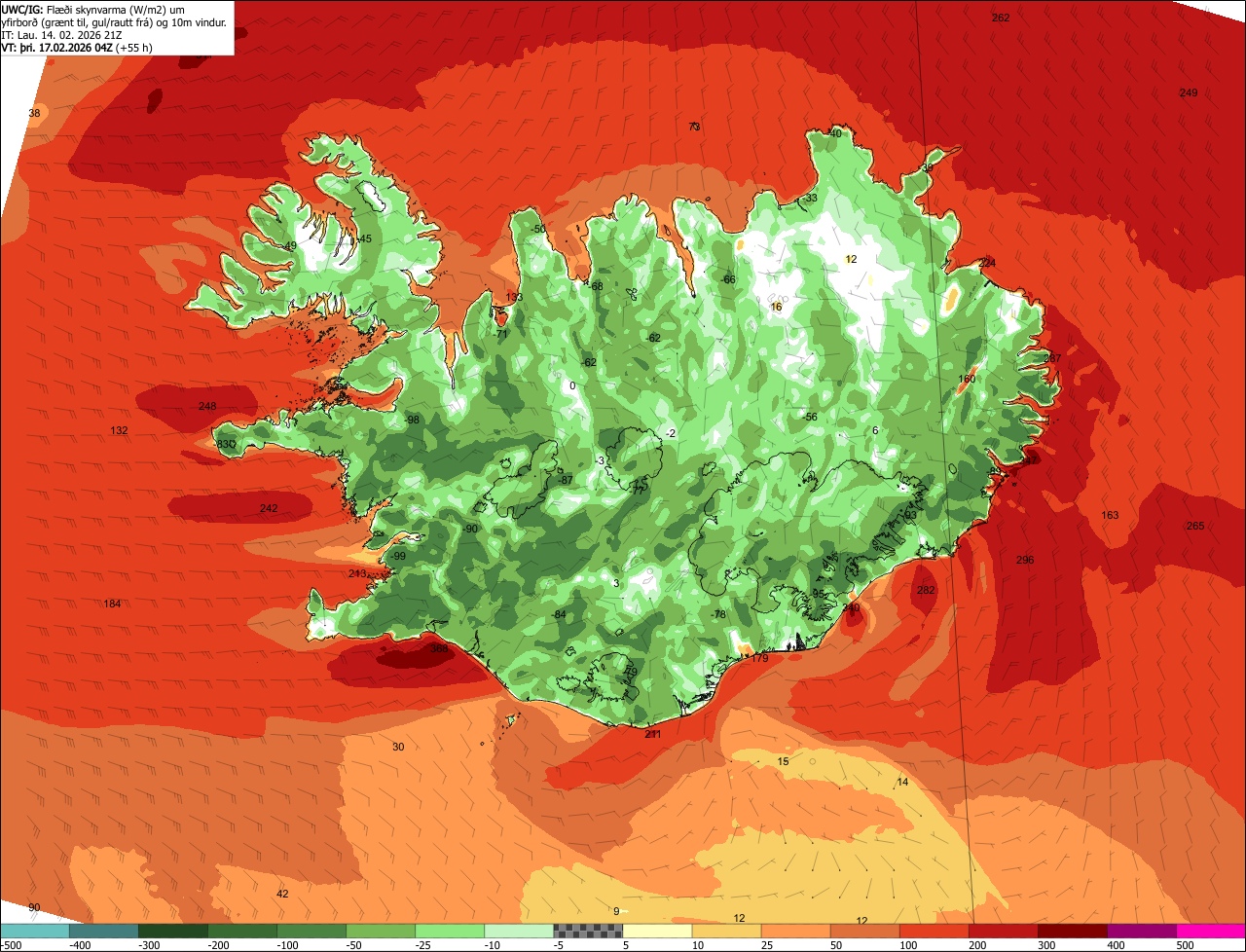
Task: Click the dark orange 50 to 100 swatch
Action: click(864, 931)
